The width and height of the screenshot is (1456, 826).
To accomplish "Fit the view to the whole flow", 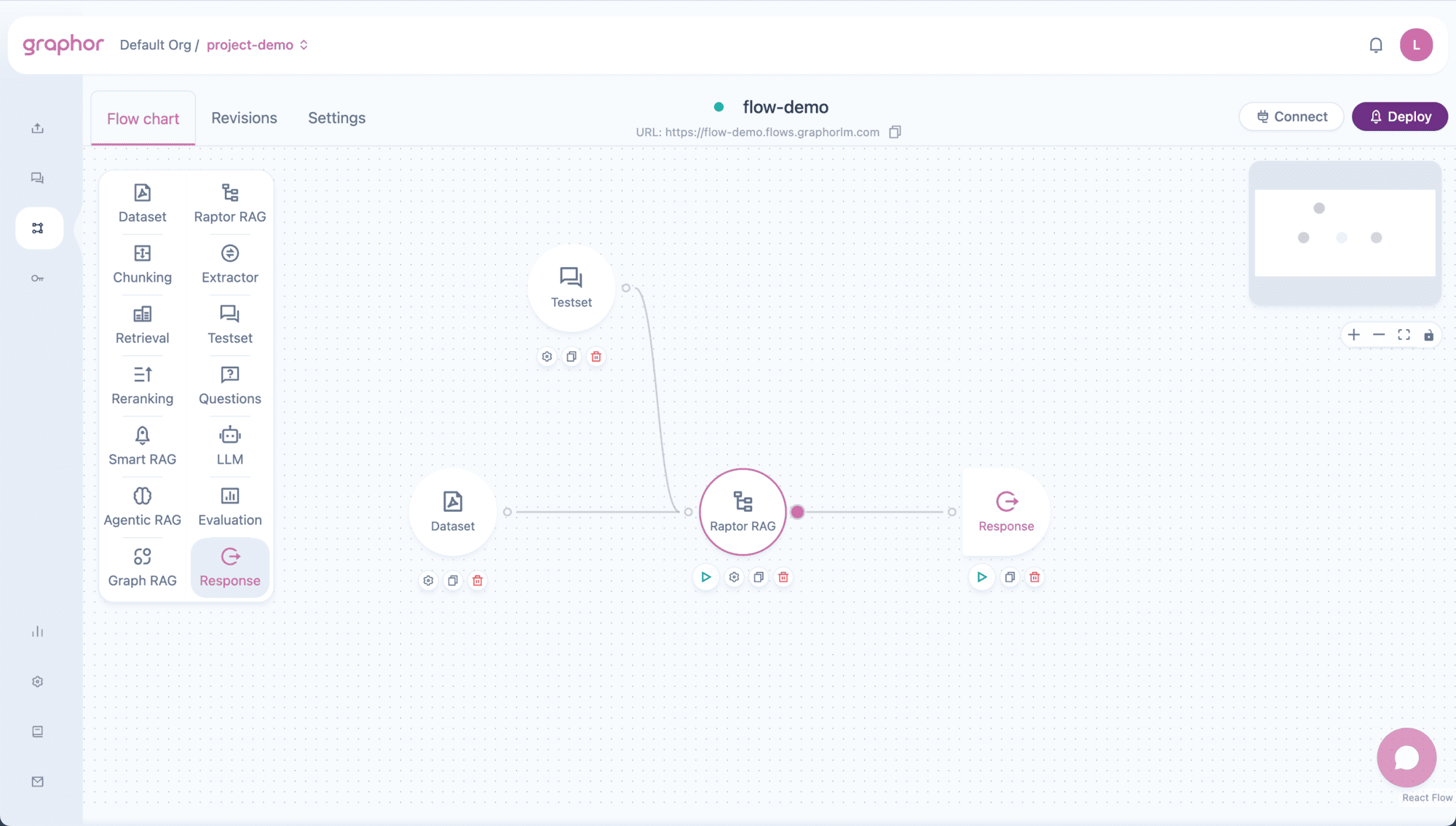I will (x=1404, y=335).
